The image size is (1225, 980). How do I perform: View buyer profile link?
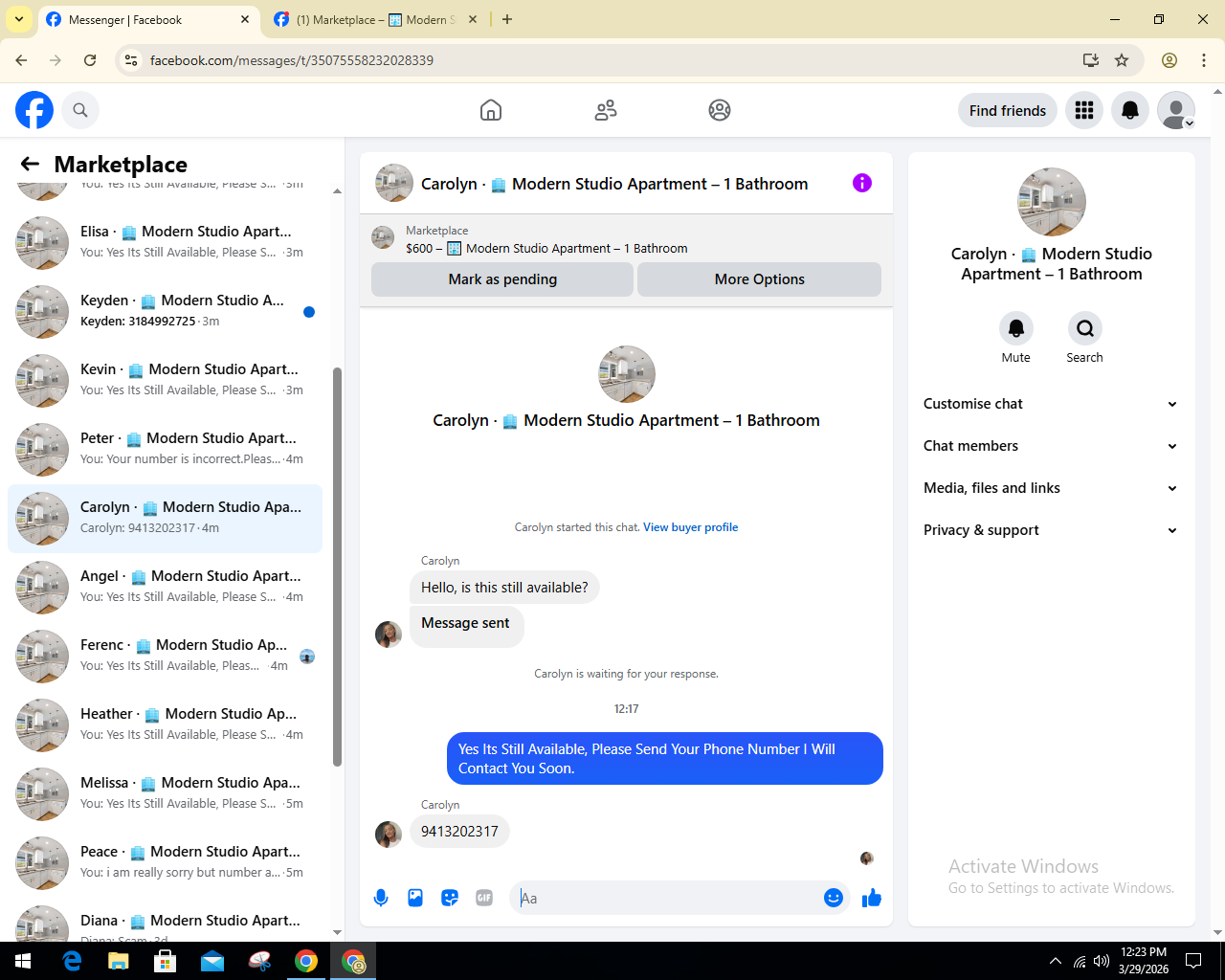tap(691, 527)
